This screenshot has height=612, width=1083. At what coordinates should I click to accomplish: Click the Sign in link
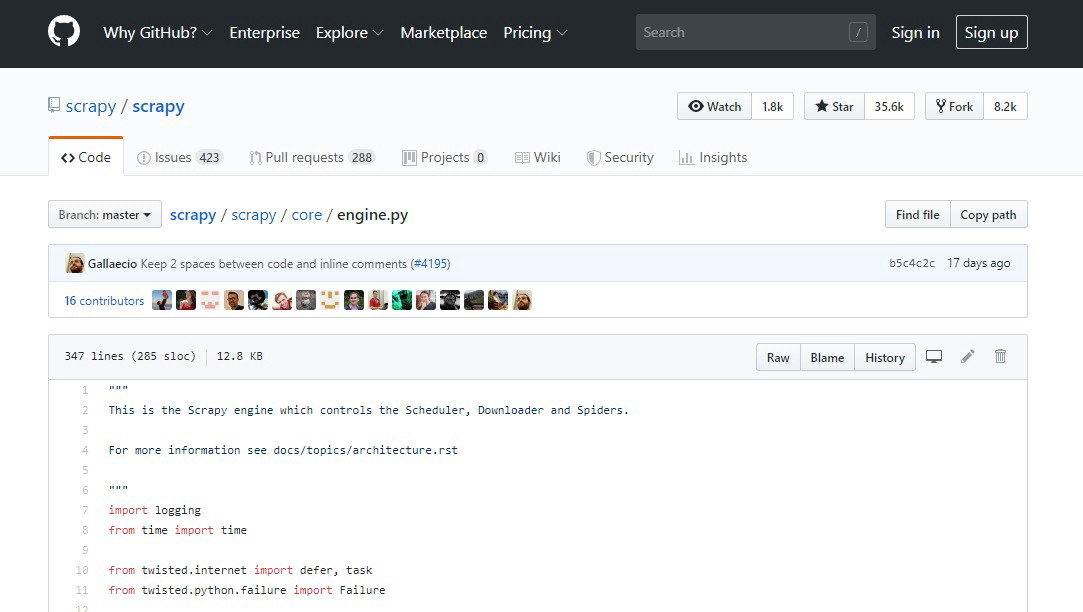coord(915,32)
